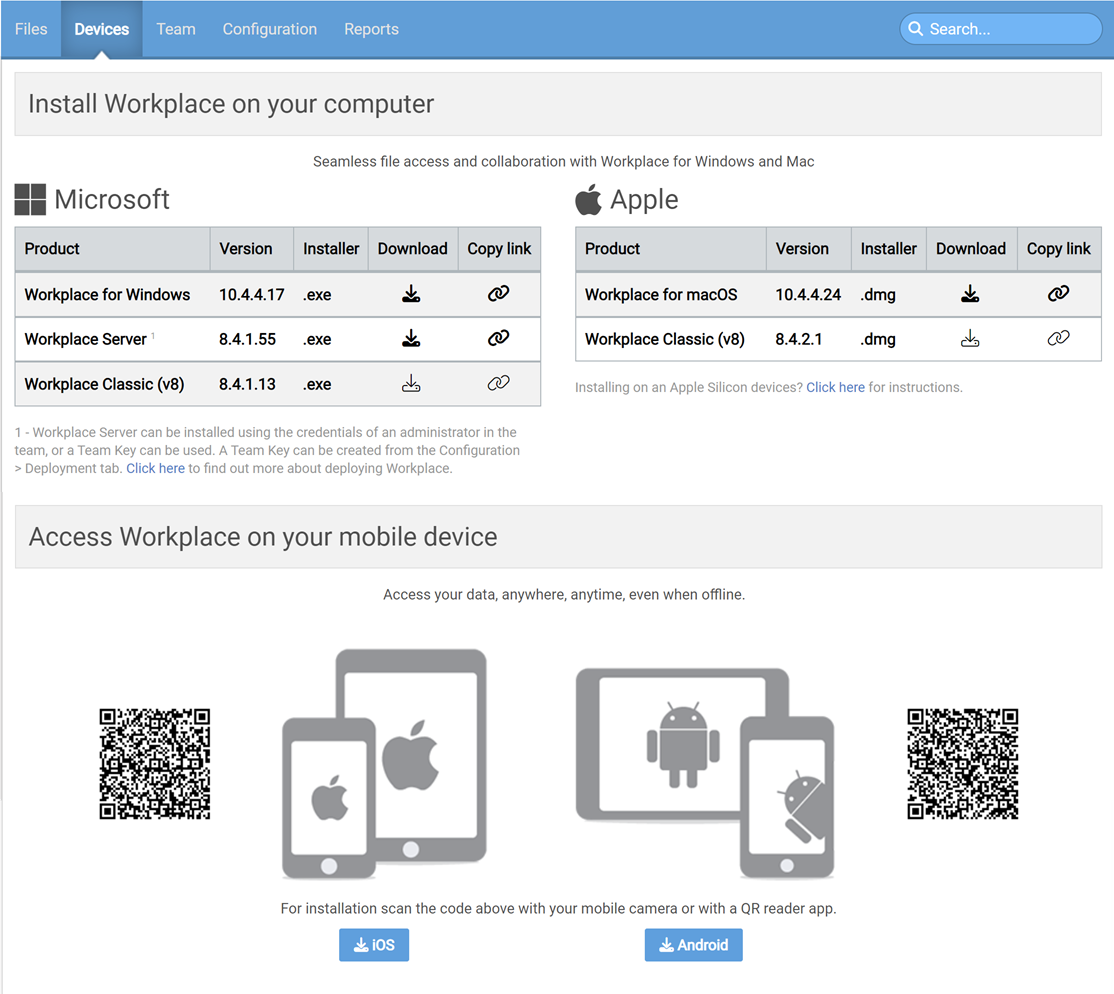Download Workplace for Windows installer

pyautogui.click(x=411, y=294)
